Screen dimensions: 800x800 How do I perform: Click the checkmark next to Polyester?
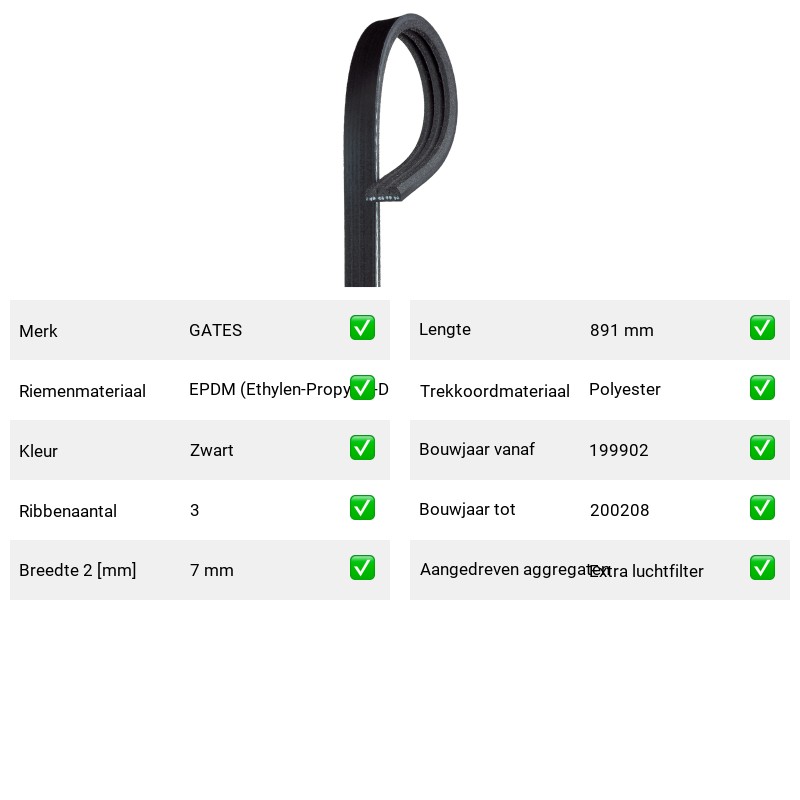762,388
